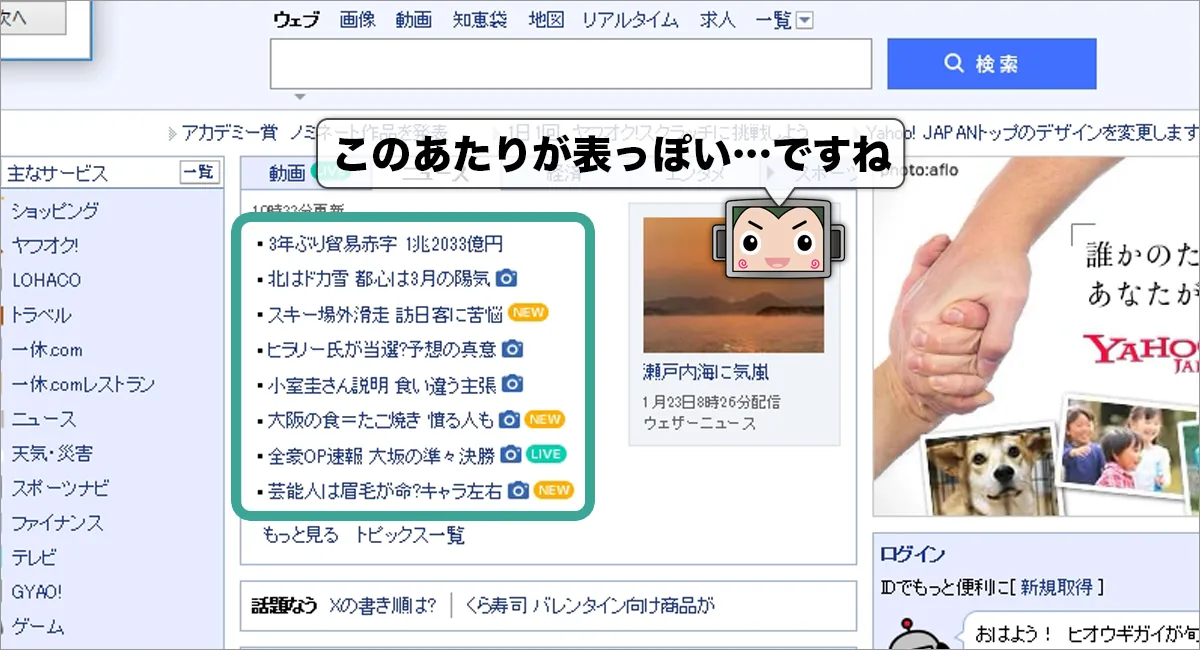Open LOHACO in services list
The height and width of the screenshot is (650, 1200).
pyautogui.click(x=46, y=280)
